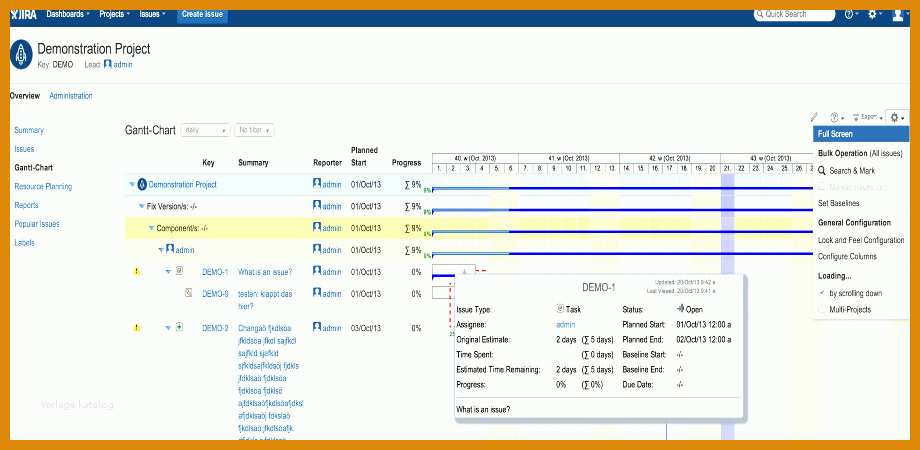Open the help menu in top header
This screenshot has height=450, width=920.
coord(851,15)
